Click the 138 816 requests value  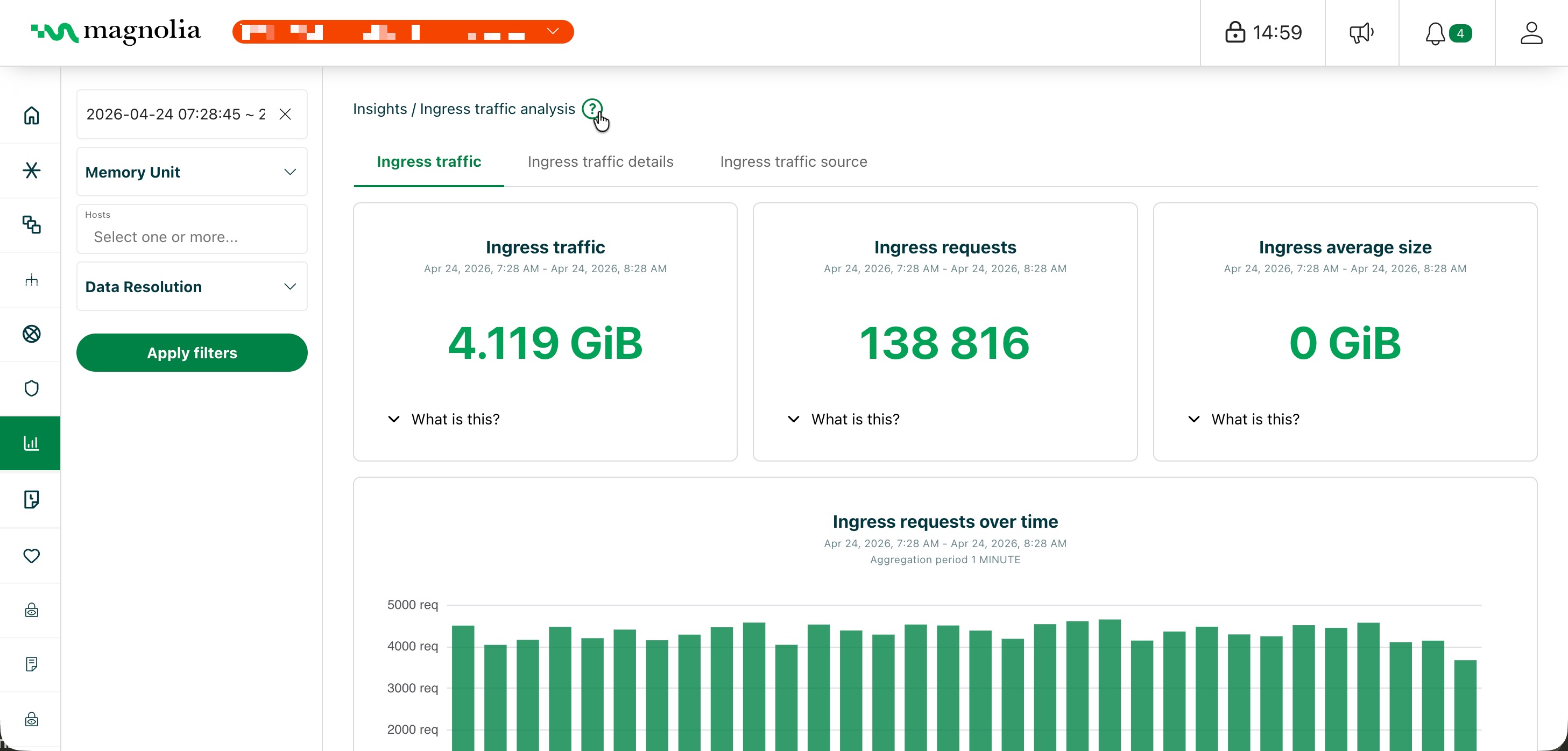945,343
